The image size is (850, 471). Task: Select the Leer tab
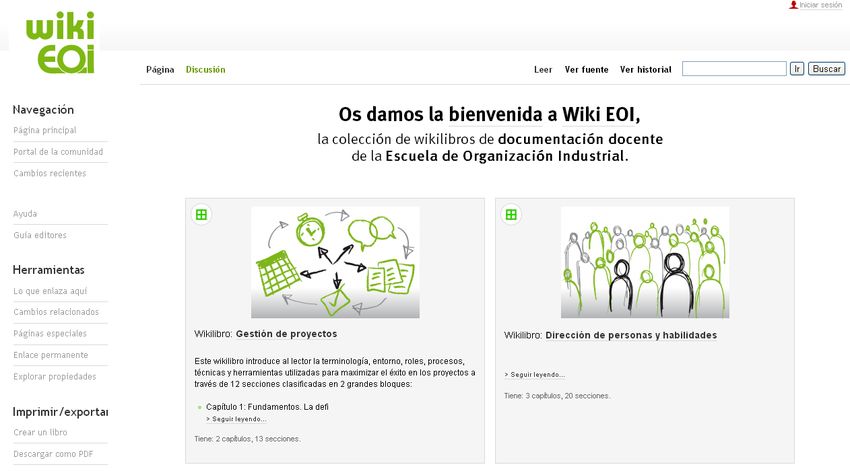(x=543, y=69)
